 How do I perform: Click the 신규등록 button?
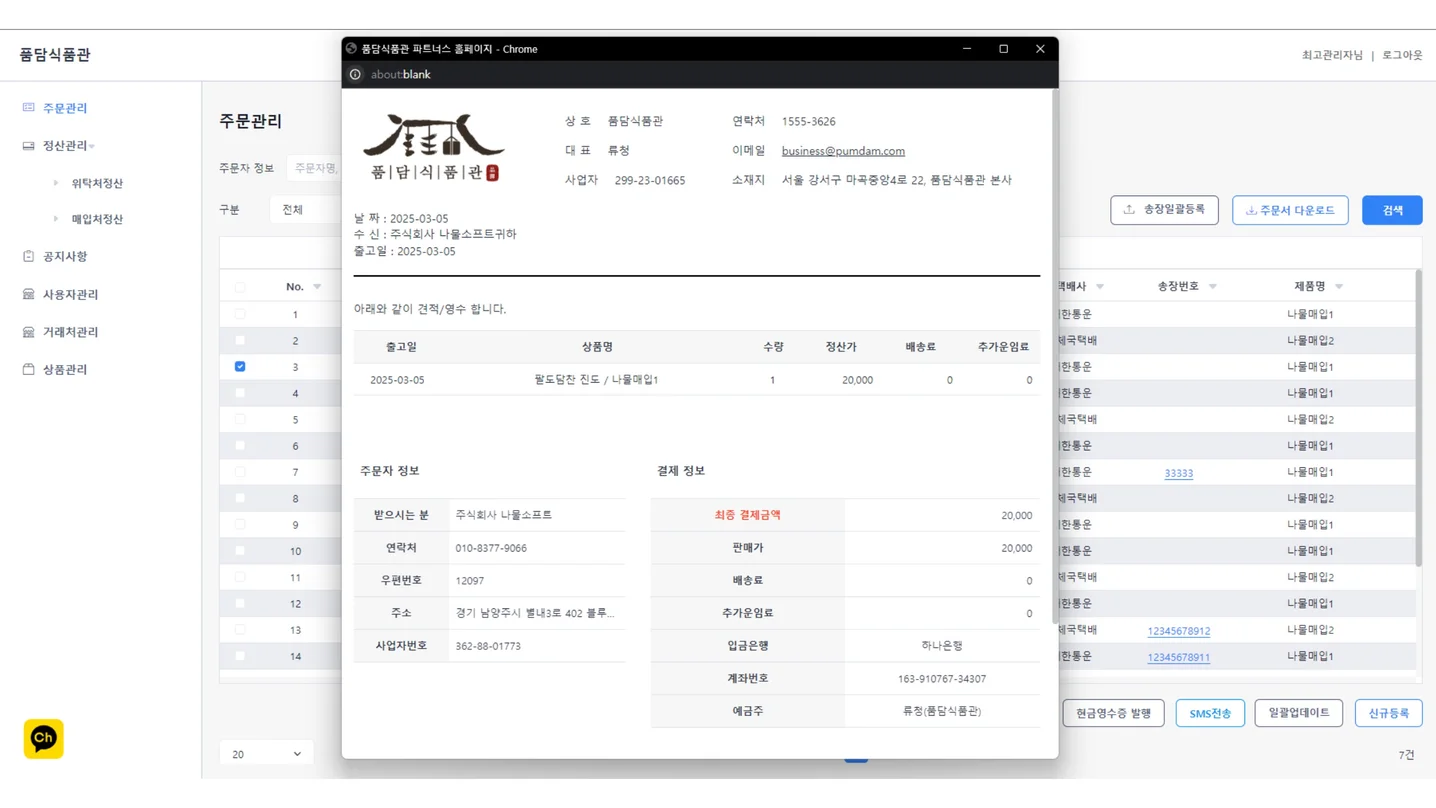[x=1388, y=713]
